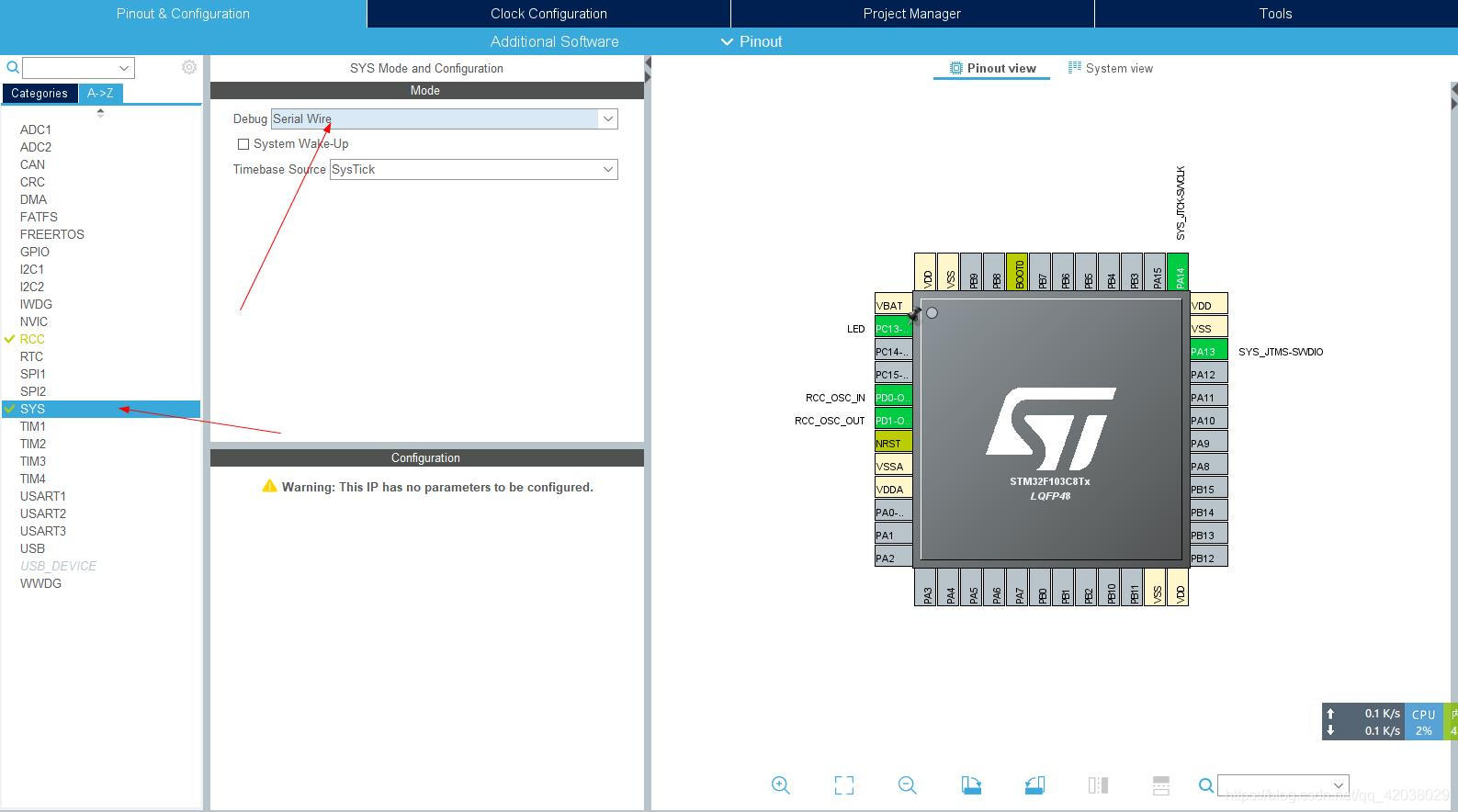Switch the peripheral list to A->Z
Viewport: 1458px width, 812px height.
click(100, 93)
